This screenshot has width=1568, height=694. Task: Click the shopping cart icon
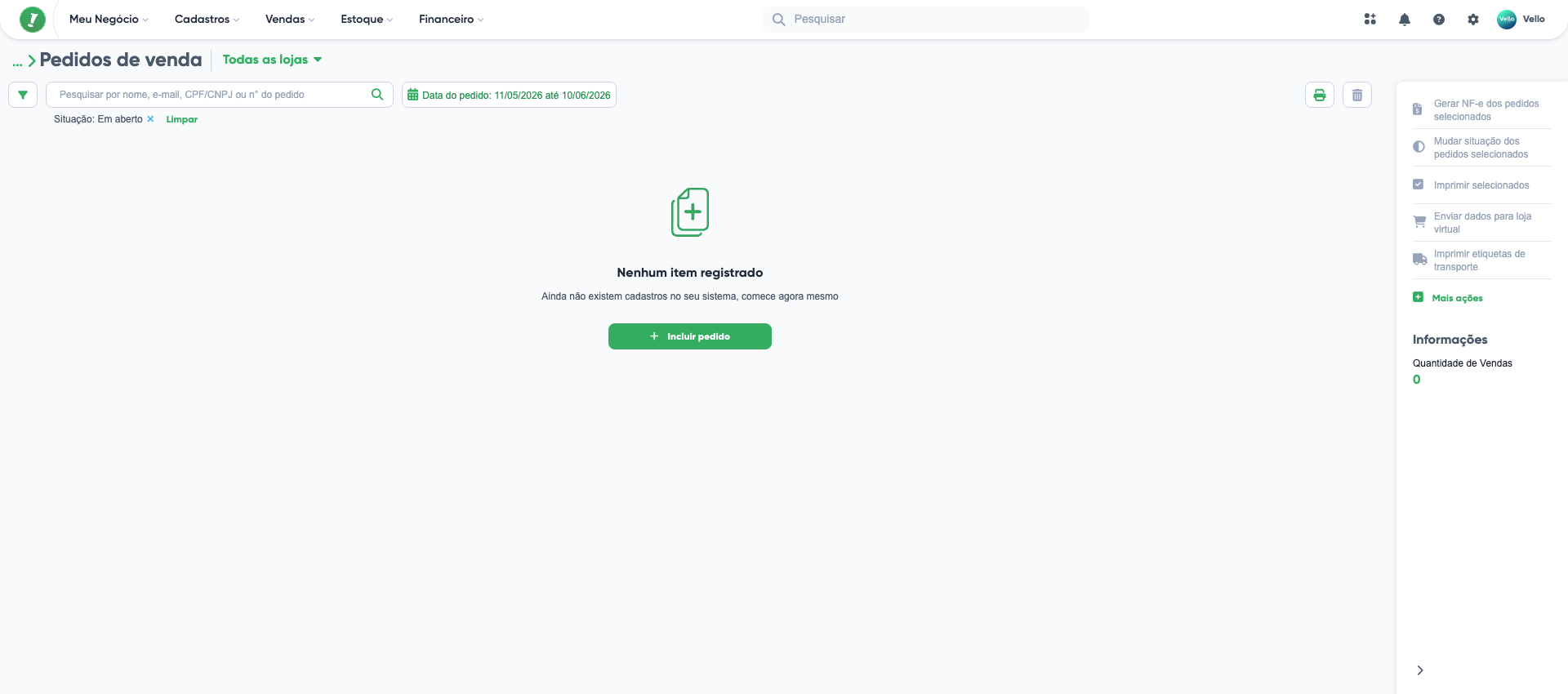point(1419,221)
